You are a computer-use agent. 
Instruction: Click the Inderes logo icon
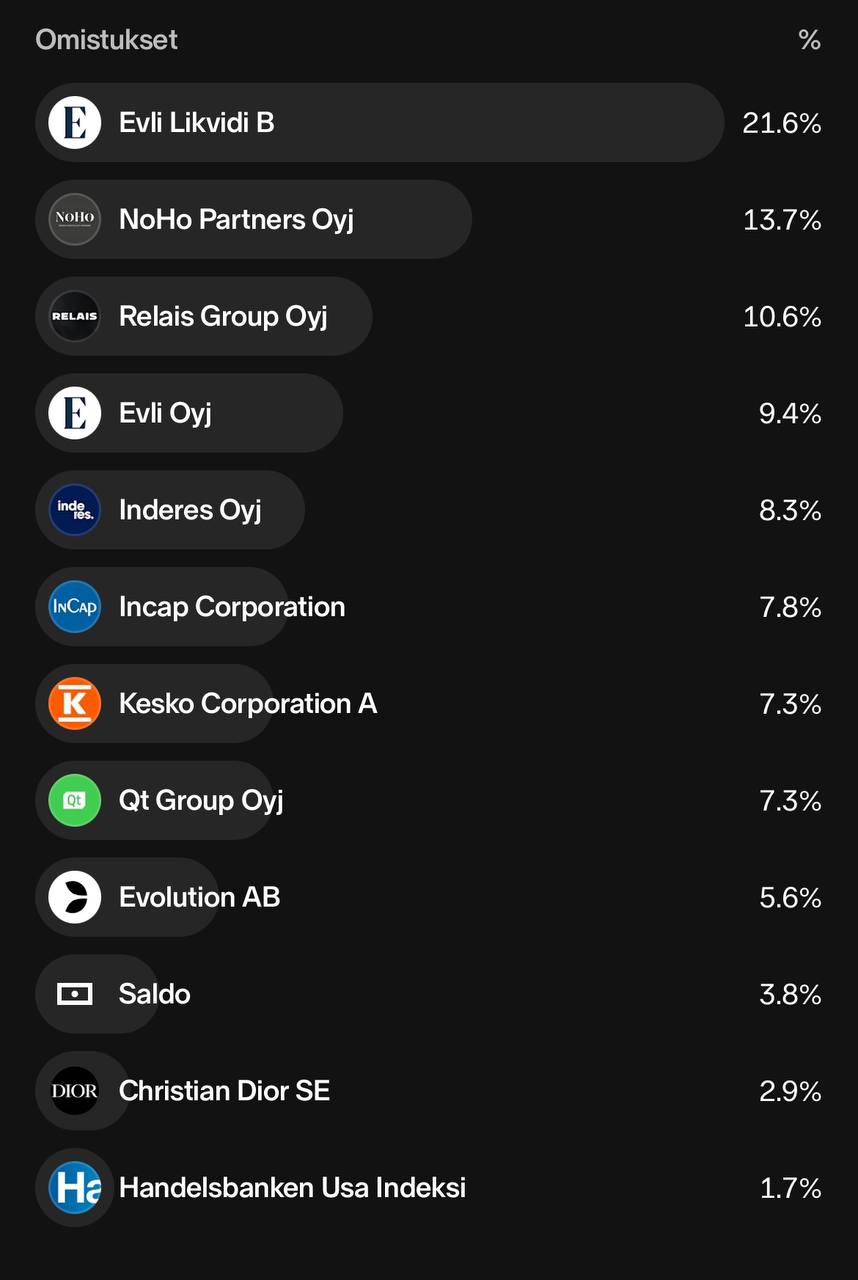75,510
